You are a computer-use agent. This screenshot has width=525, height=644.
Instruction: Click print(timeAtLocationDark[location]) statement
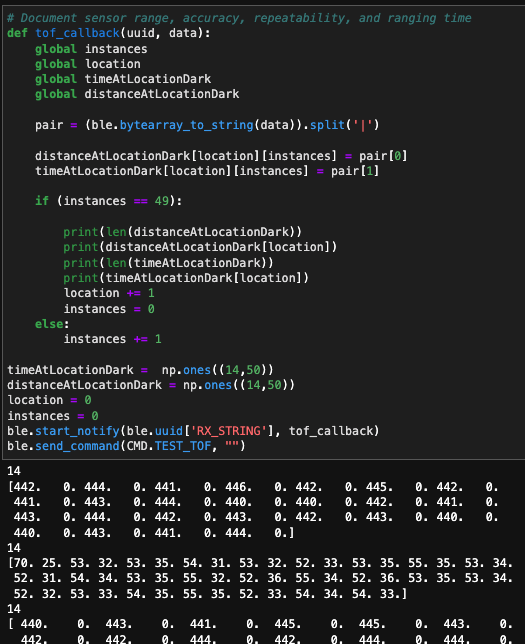[x=186, y=278]
